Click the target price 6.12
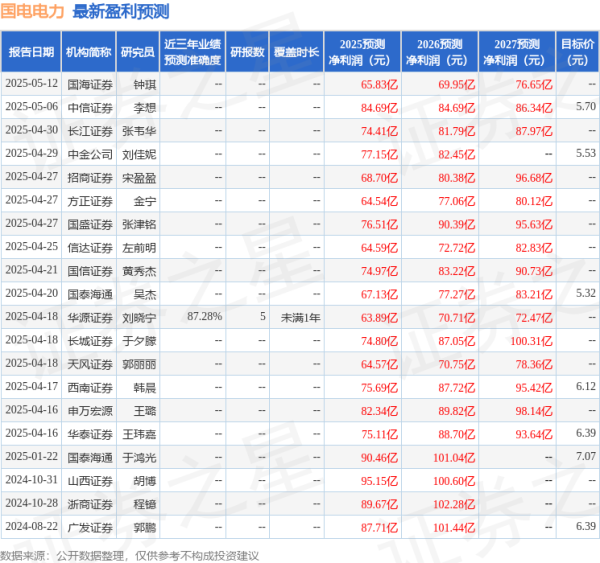This screenshot has height=563, width=600. pos(586,386)
